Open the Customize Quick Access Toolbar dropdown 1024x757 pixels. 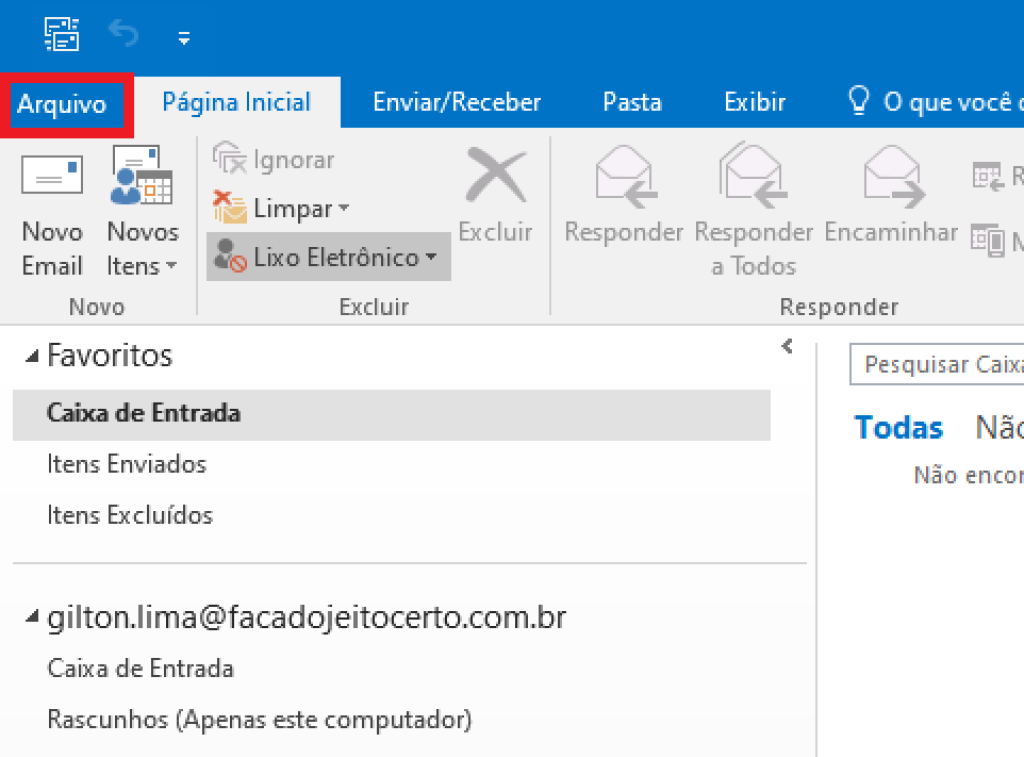pos(184,39)
